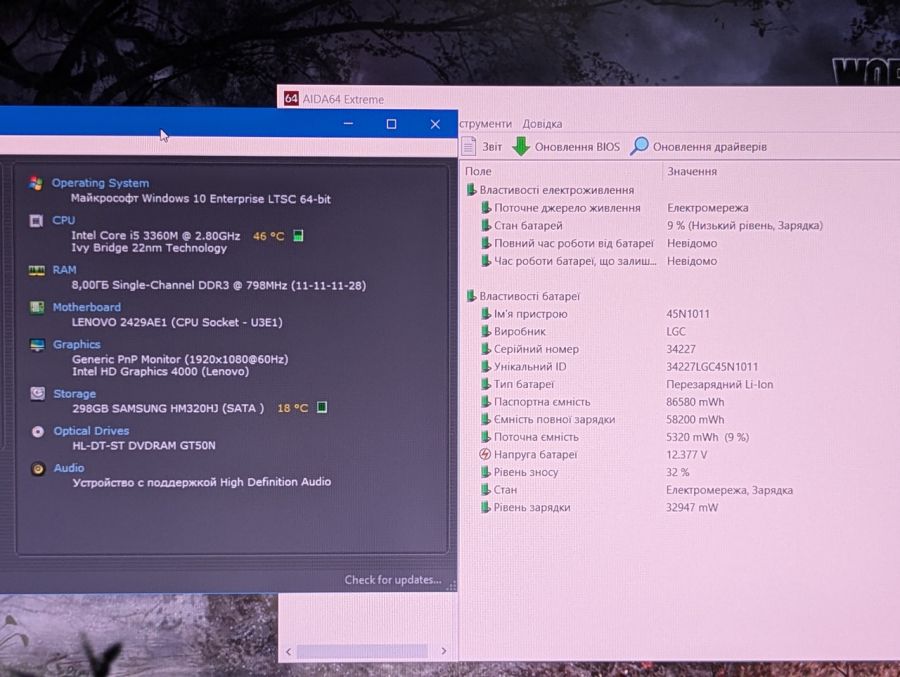The width and height of the screenshot is (900, 677).
Task: Click the AIDA64 horizontal scrollbar thumb
Action: click(362, 651)
